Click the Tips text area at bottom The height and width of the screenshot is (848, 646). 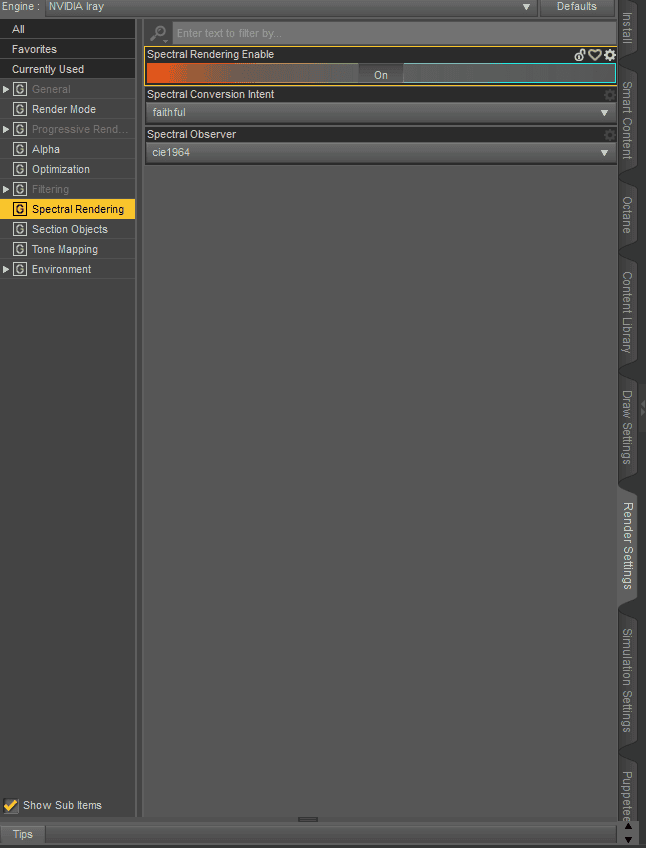(x=331, y=834)
